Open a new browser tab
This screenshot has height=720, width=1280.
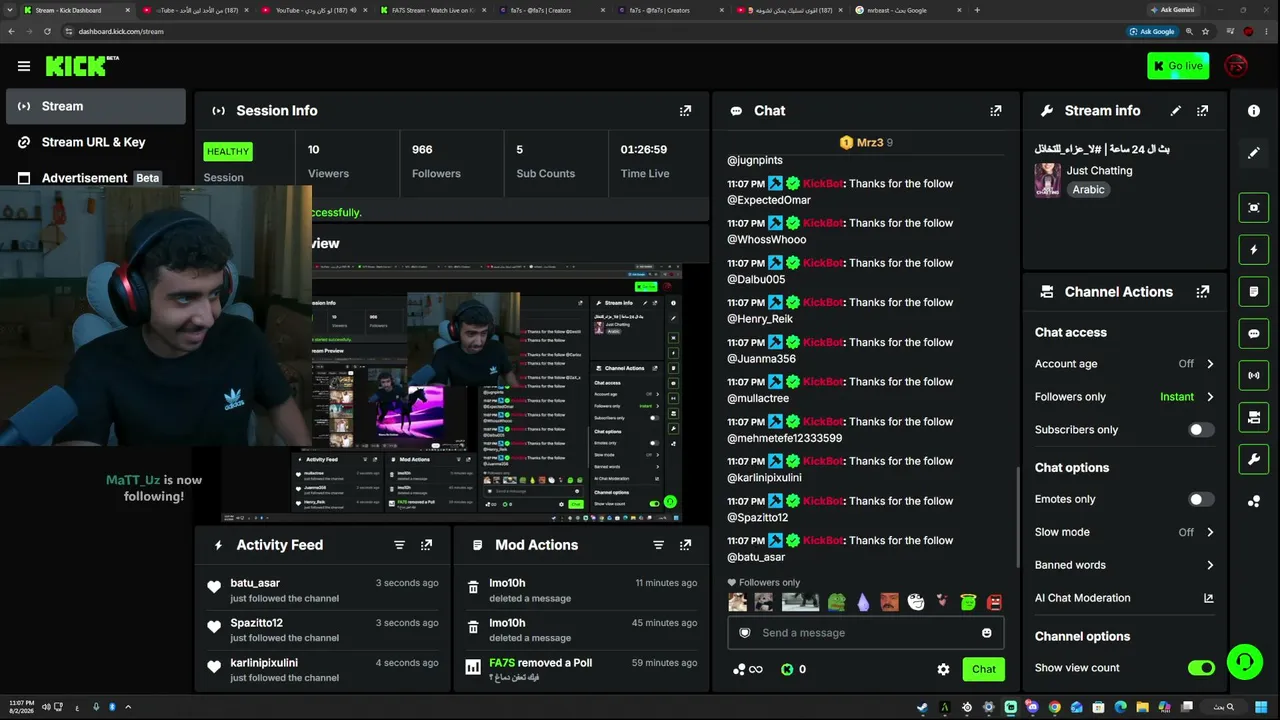(977, 10)
